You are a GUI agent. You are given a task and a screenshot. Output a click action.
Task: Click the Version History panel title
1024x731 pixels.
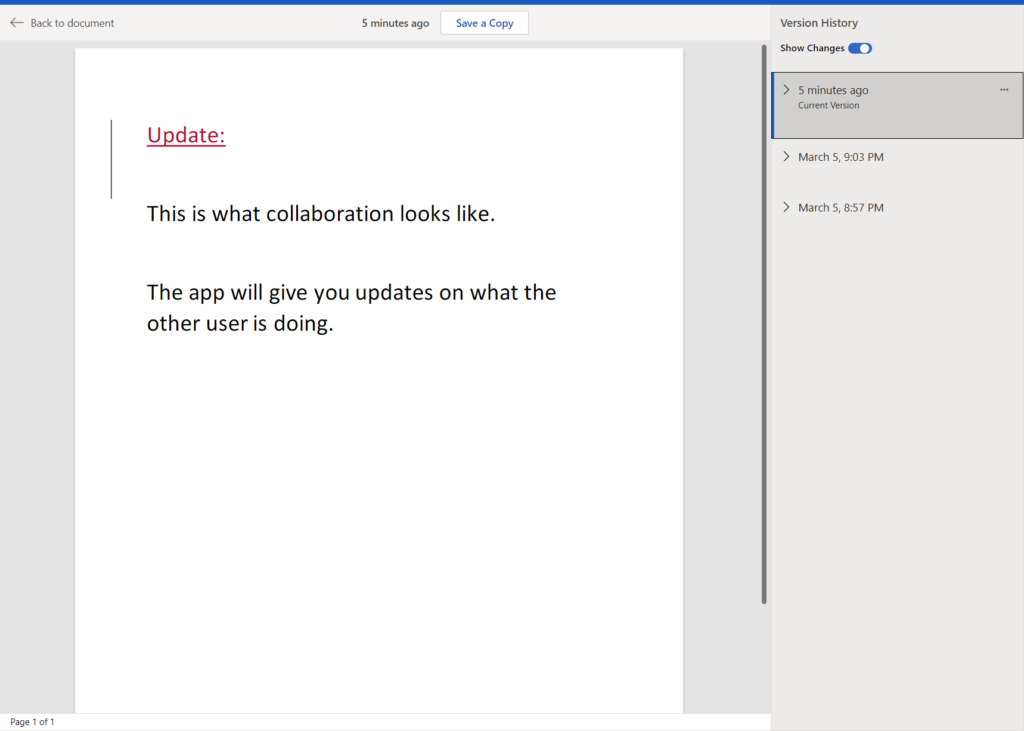click(819, 23)
